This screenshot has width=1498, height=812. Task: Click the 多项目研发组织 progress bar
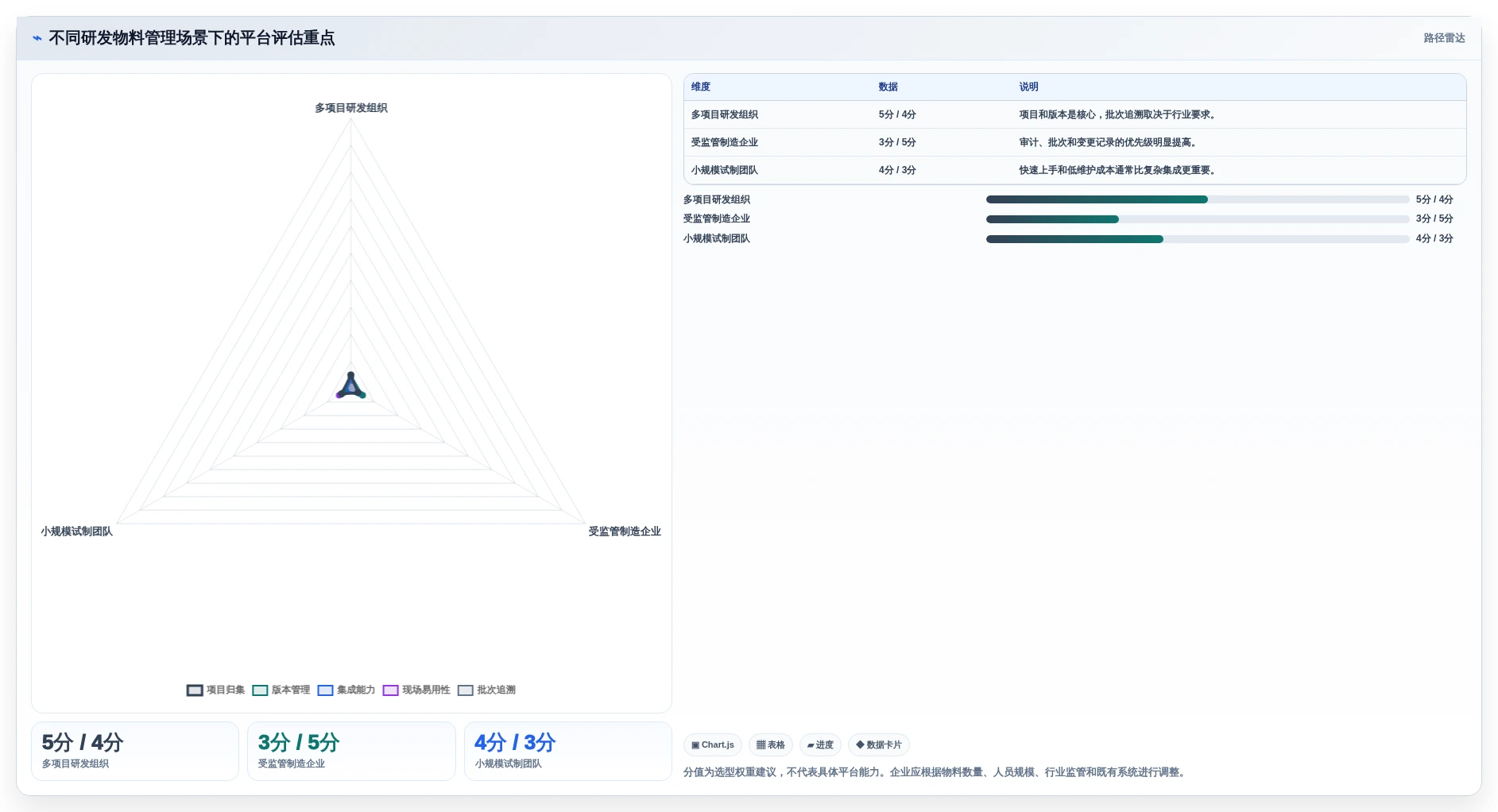pos(1198,200)
